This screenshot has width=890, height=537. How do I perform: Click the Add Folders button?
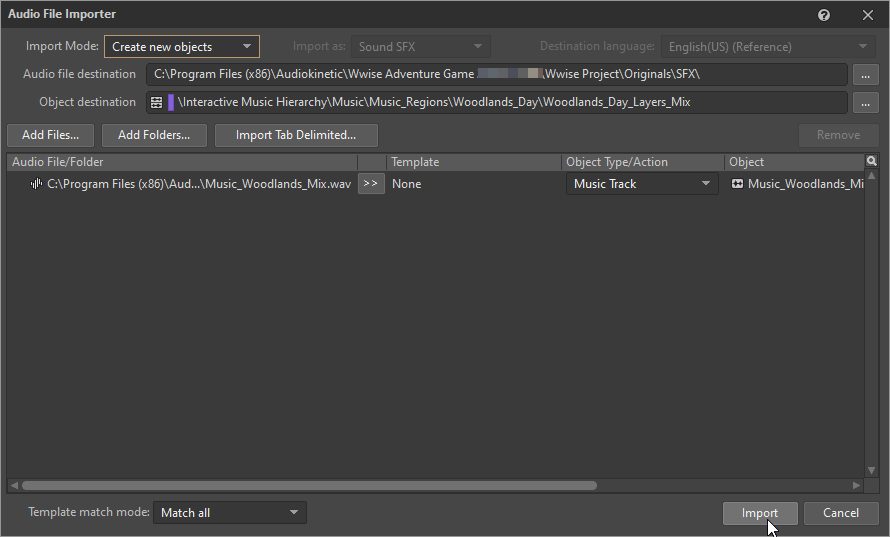pos(154,135)
